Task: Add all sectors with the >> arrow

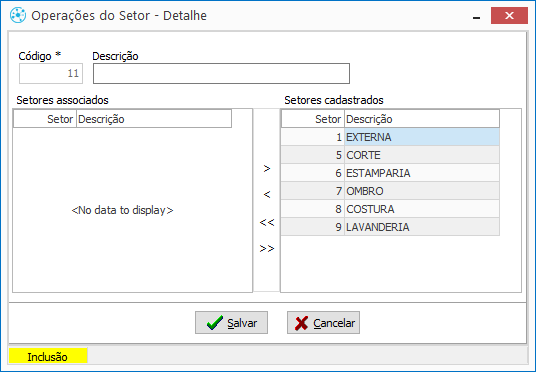Action: click(267, 248)
